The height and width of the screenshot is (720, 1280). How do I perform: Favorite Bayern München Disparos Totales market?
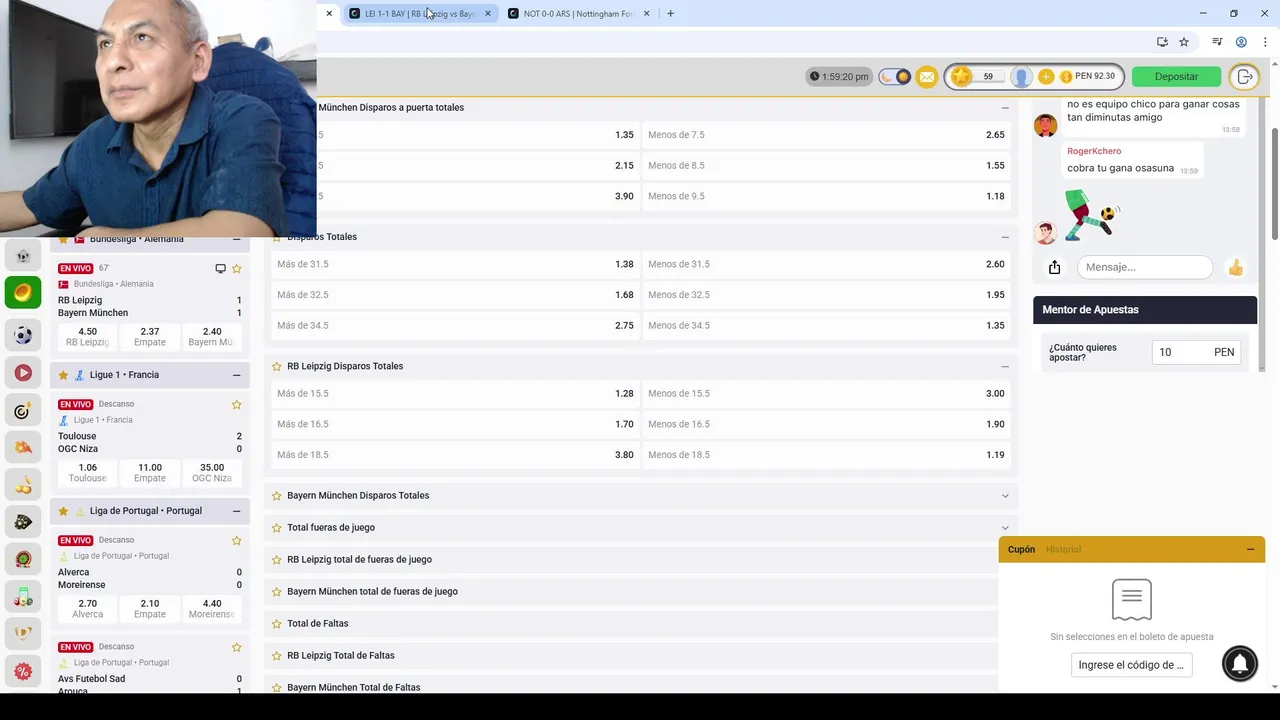pyautogui.click(x=277, y=495)
